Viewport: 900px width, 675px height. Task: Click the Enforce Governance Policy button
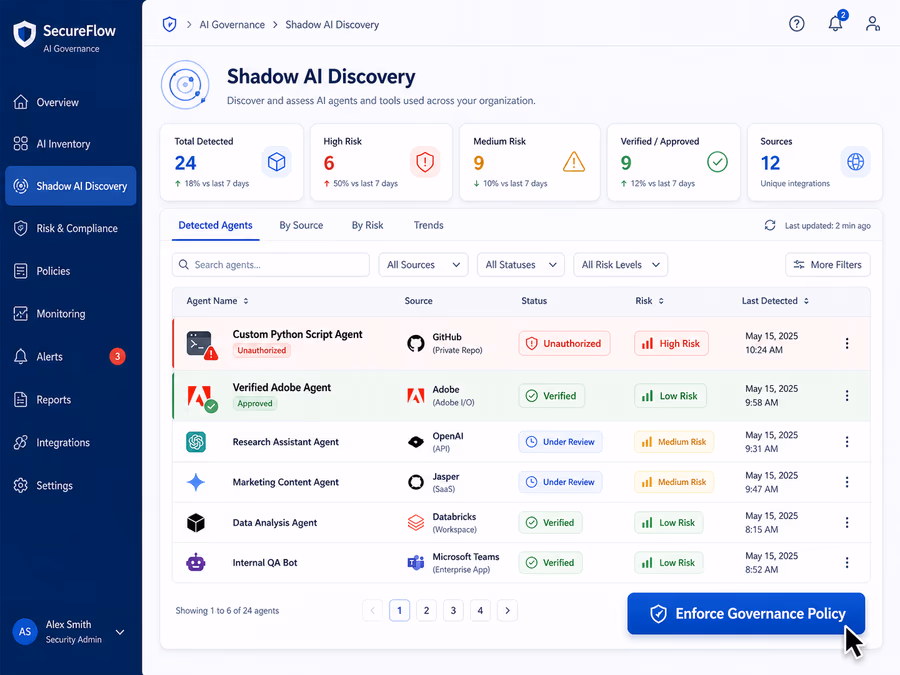point(746,614)
